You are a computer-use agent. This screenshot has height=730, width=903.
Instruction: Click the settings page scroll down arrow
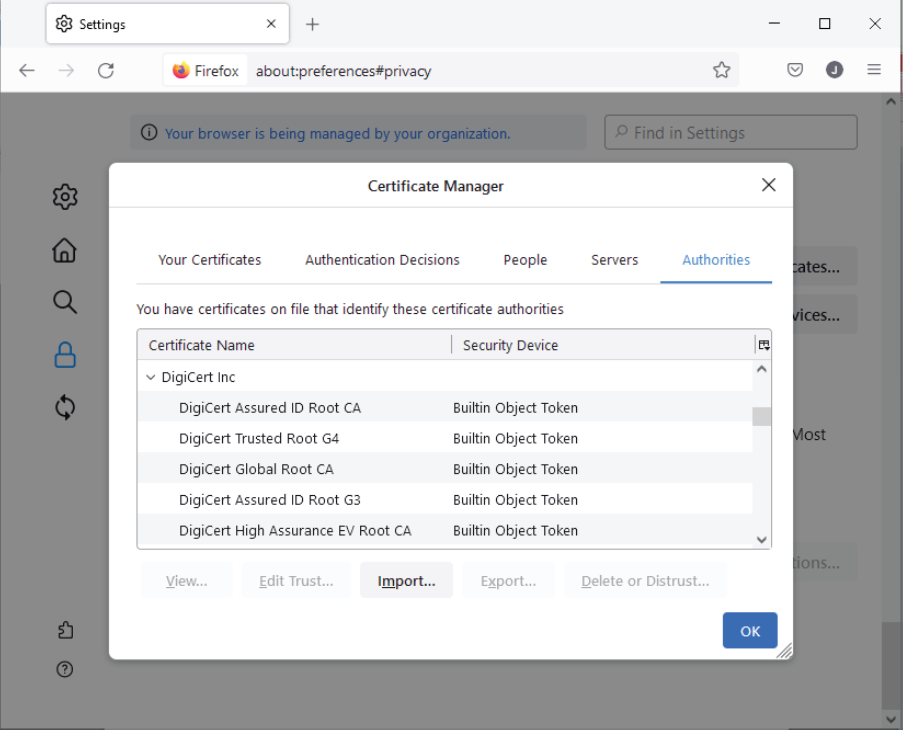(x=890, y=720)
